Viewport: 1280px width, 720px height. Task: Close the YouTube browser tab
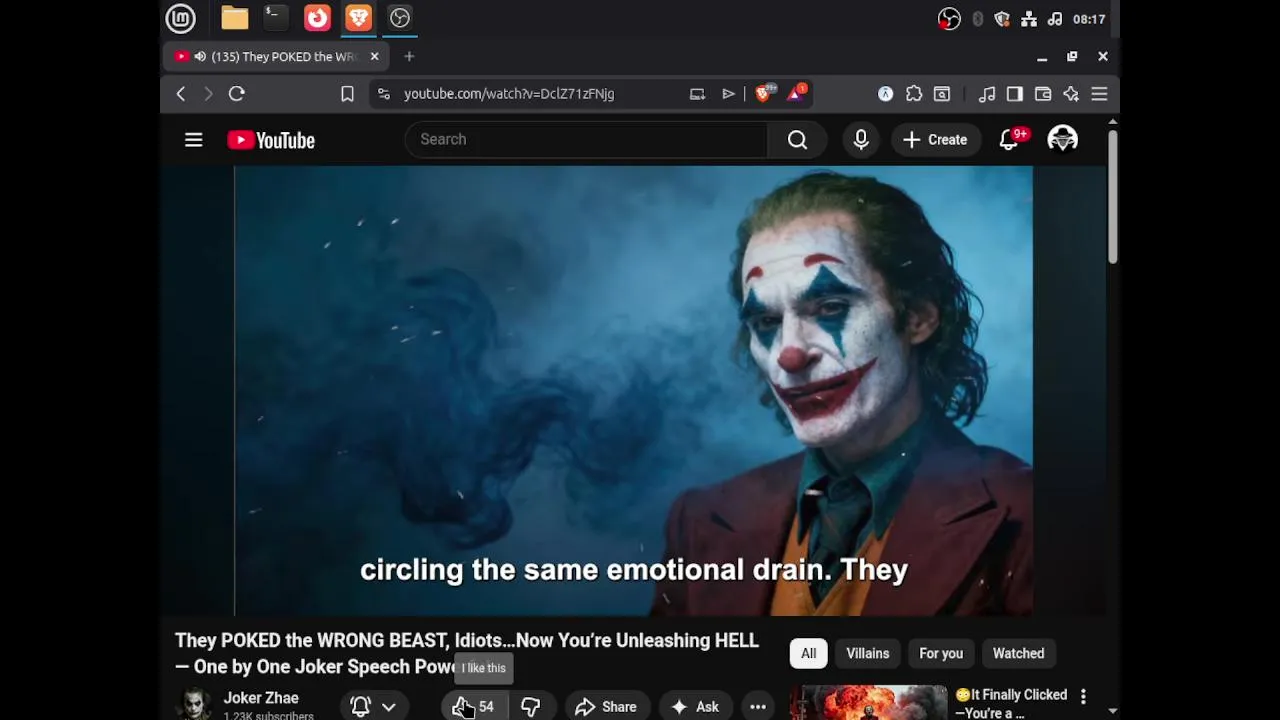[x=374, y=57]
